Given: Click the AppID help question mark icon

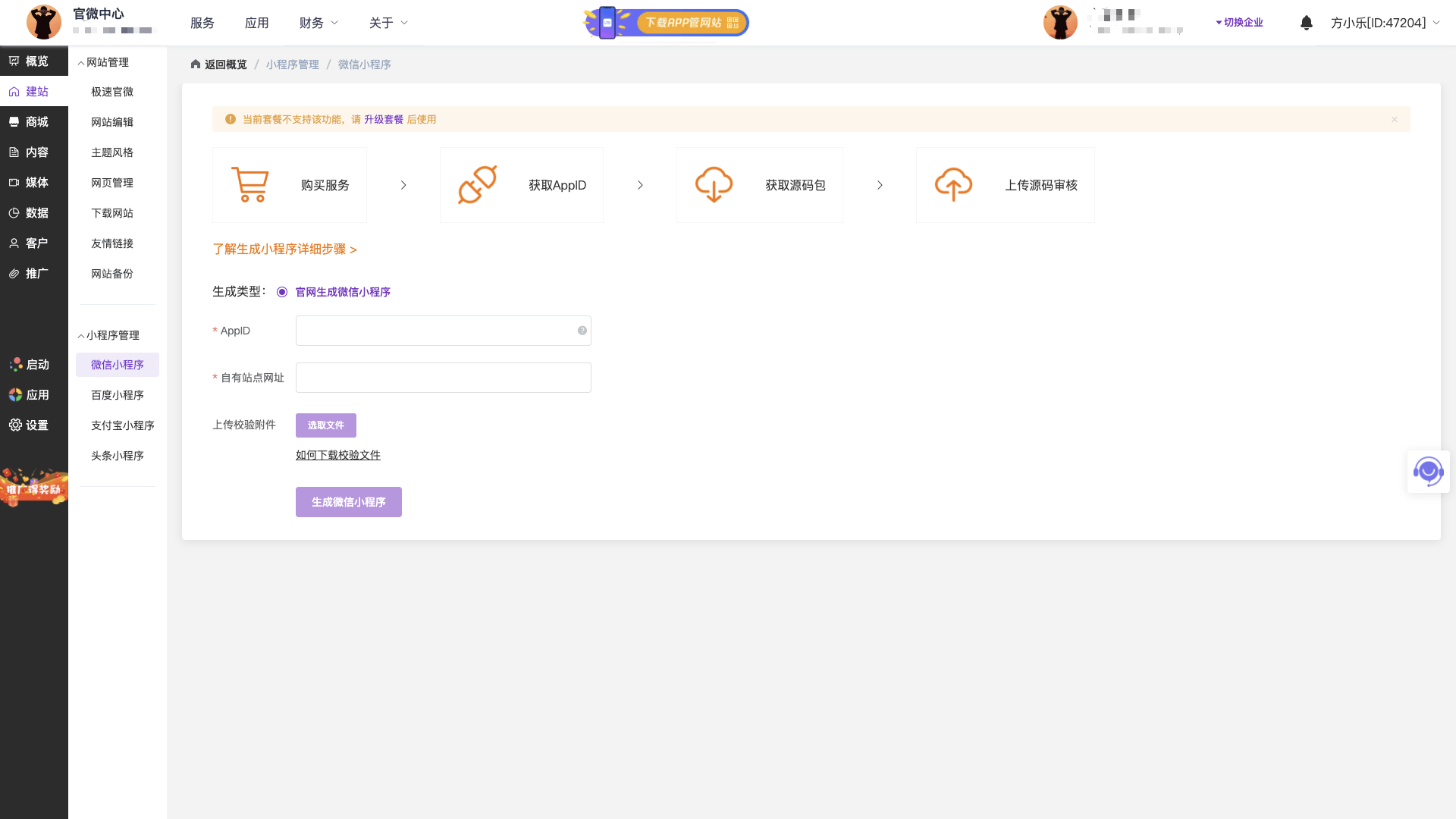Looking at the screenshot, I should tap(582, 331).
